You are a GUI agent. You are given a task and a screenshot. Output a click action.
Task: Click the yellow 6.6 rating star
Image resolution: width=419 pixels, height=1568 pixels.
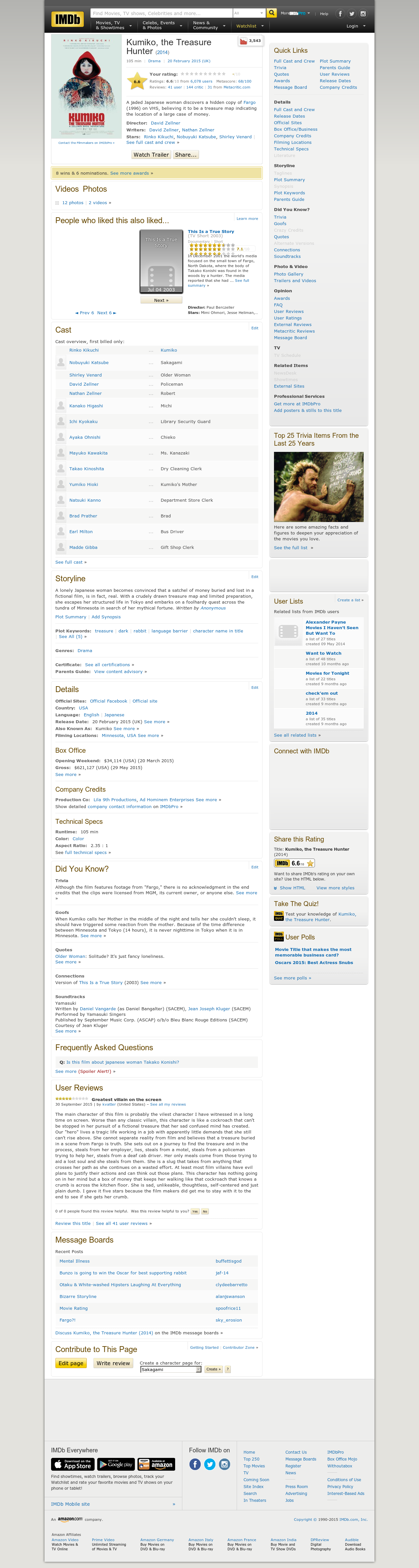click(x=137, y=81)
